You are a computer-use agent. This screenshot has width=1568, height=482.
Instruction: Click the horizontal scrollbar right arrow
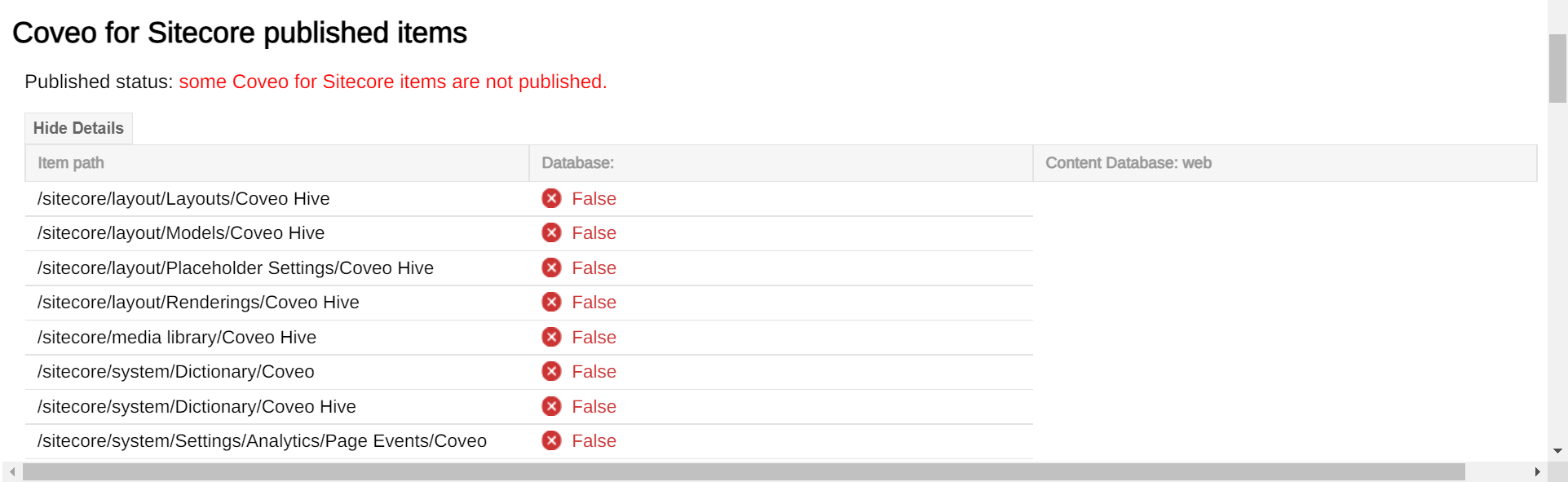tap(1537, 472)
